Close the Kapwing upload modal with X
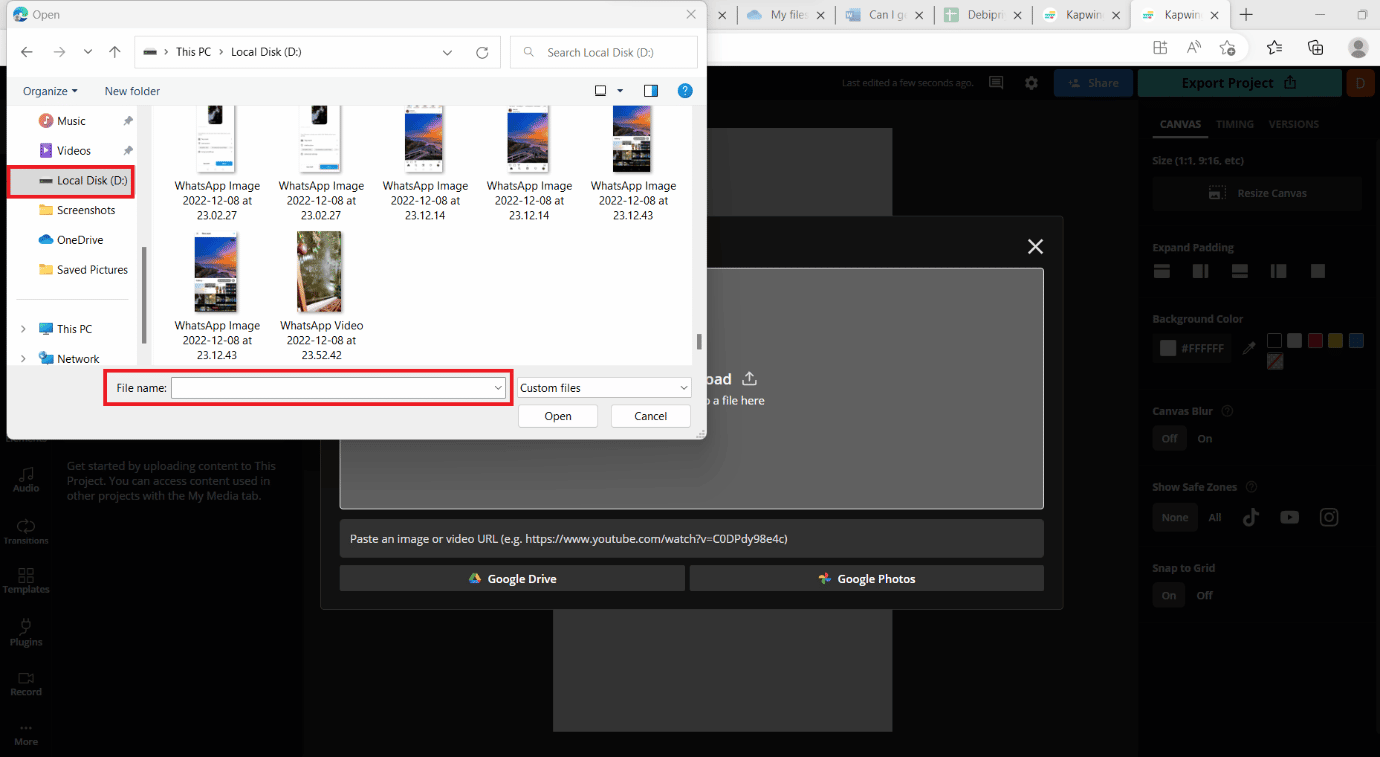The image size is (1380, 757). [1035, 246]
